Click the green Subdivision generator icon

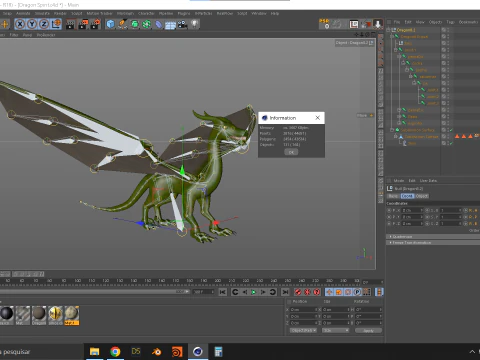pyautogui.click(x=135, y=24)
